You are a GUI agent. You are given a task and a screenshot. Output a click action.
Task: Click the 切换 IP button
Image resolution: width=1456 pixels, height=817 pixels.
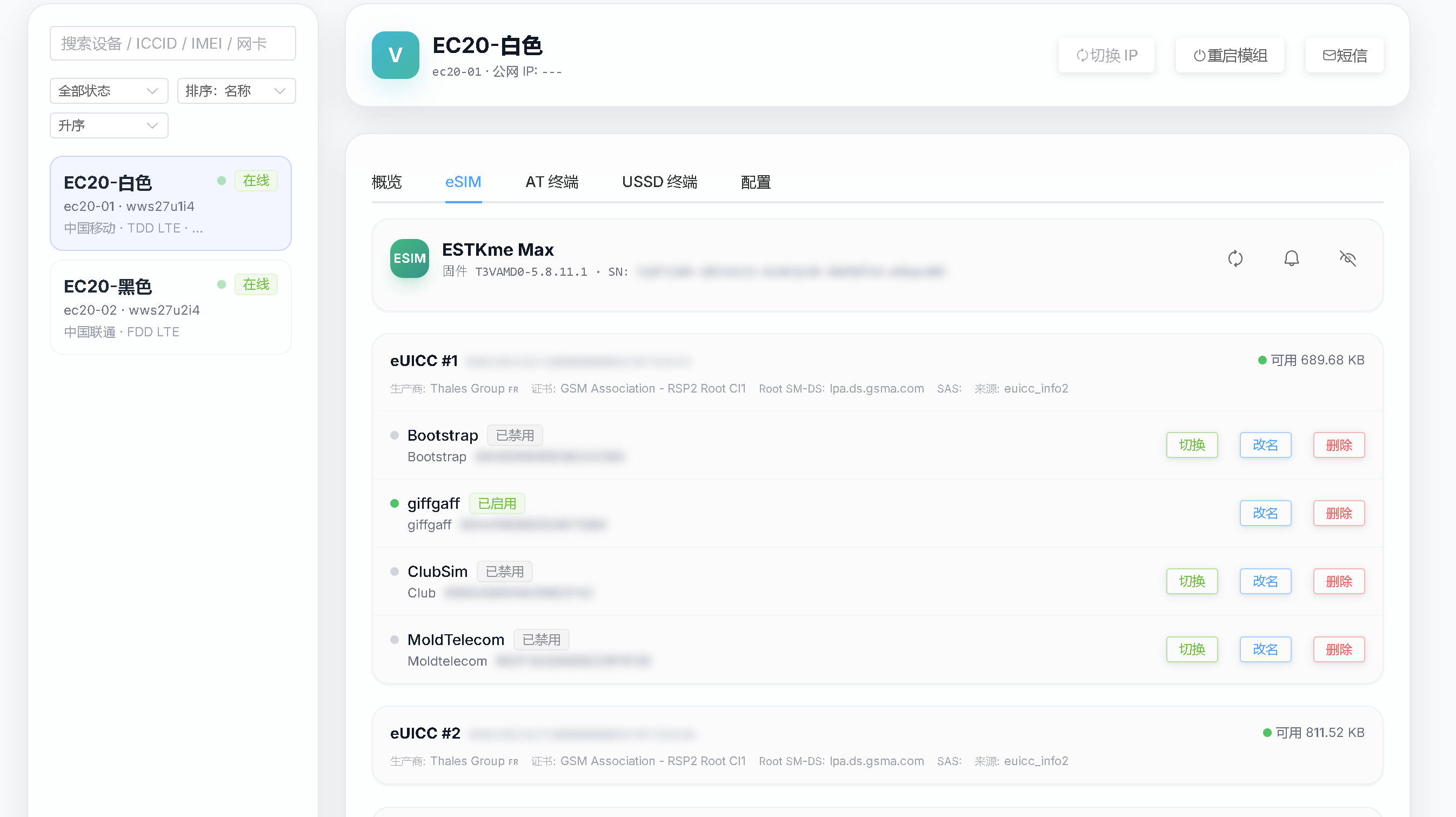(x=1106, y=55)
